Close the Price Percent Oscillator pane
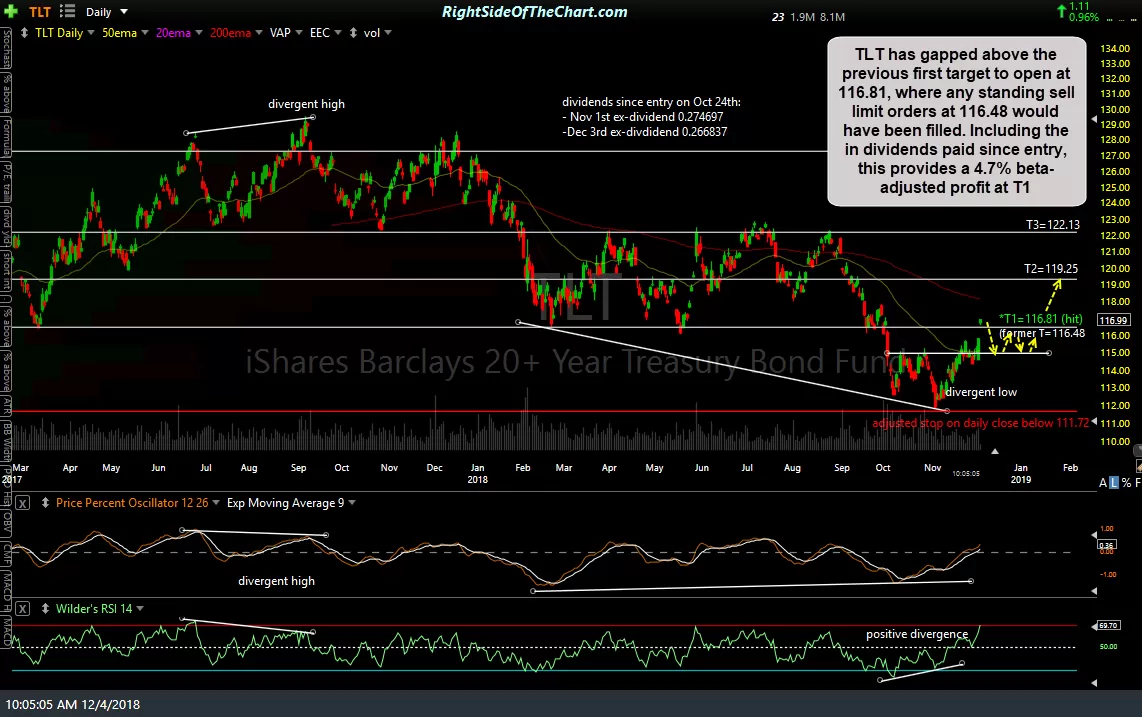The image size is (1142, 717). [x=23, y=503]
